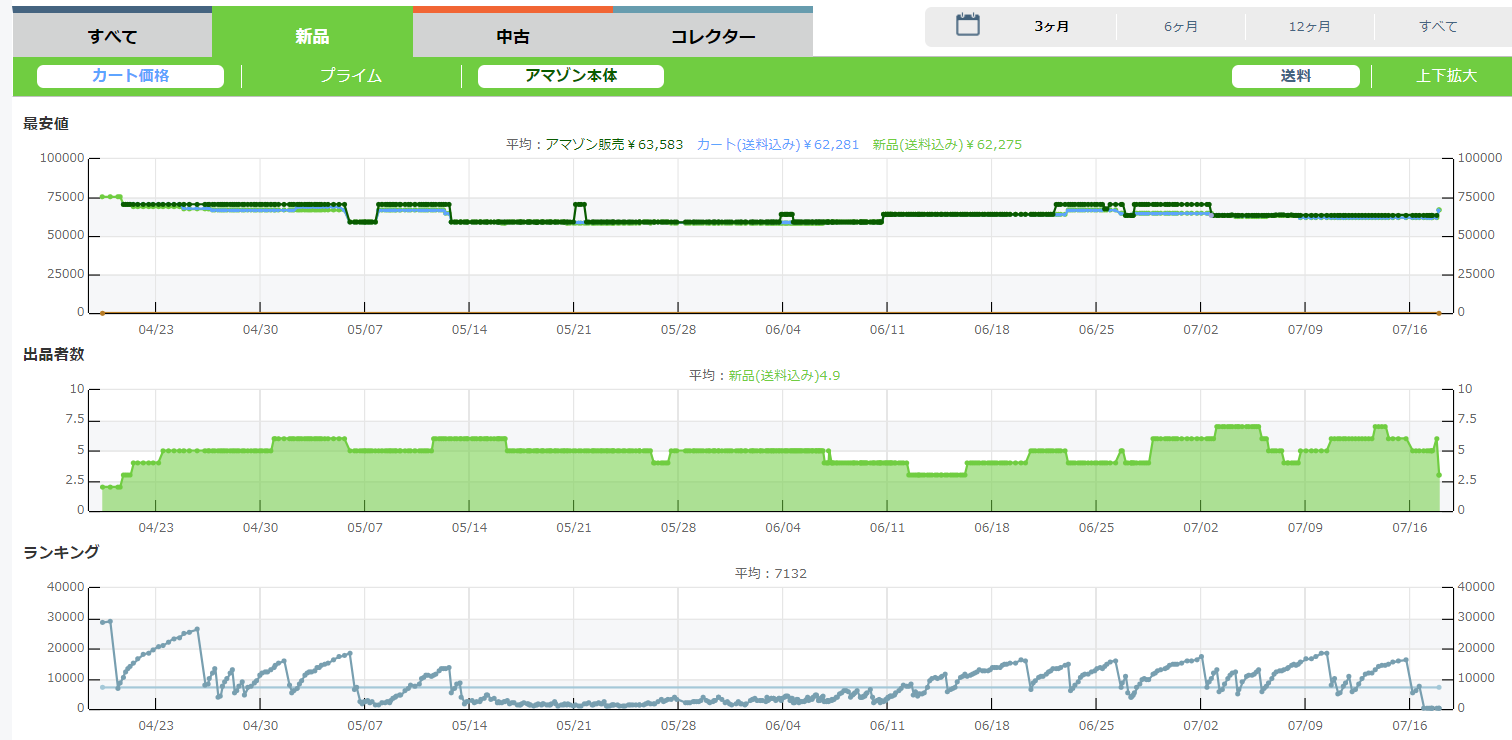This screenshot has height=740, width=1512.
Task: Click the calendar icon beside period options
Action: pos(967,26)
